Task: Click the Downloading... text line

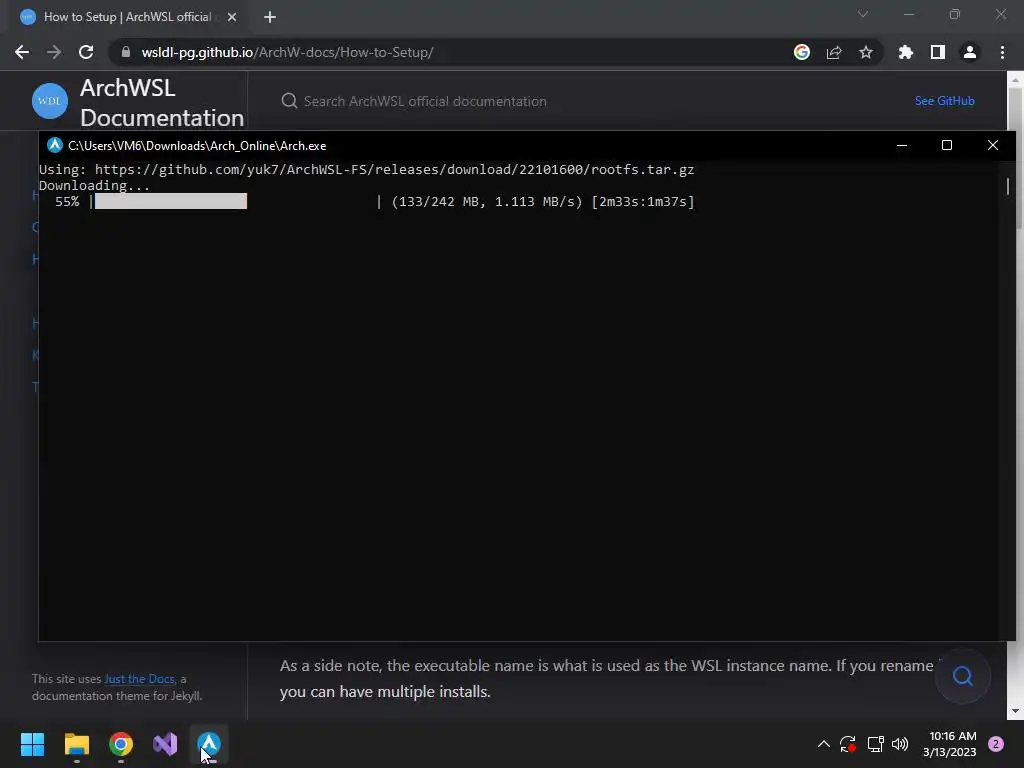Action: click(x=94, y=185)
